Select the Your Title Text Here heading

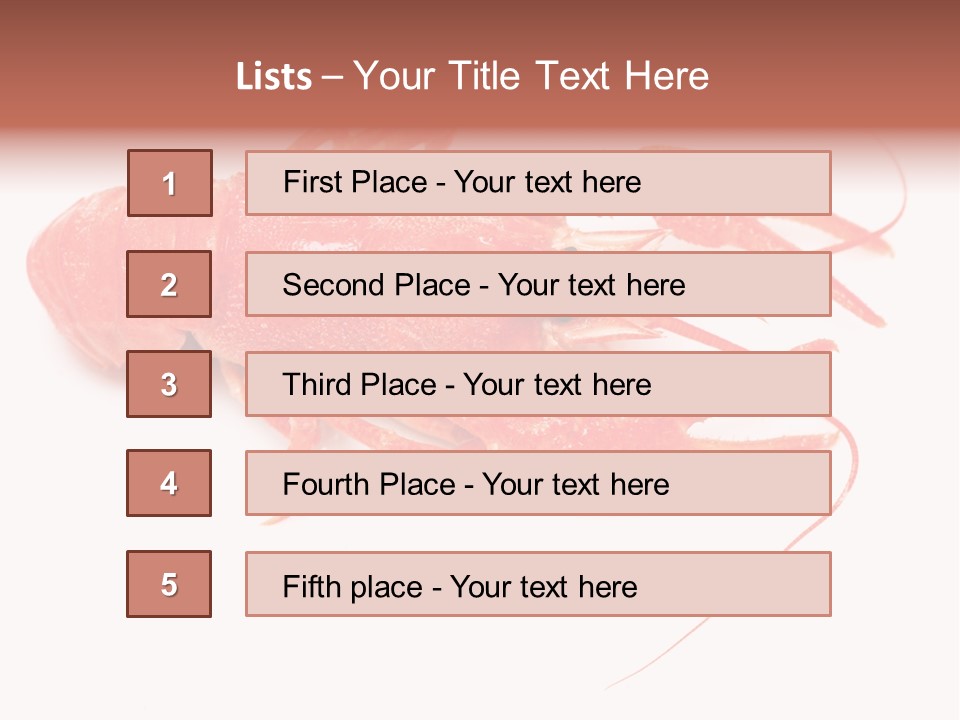530,77
